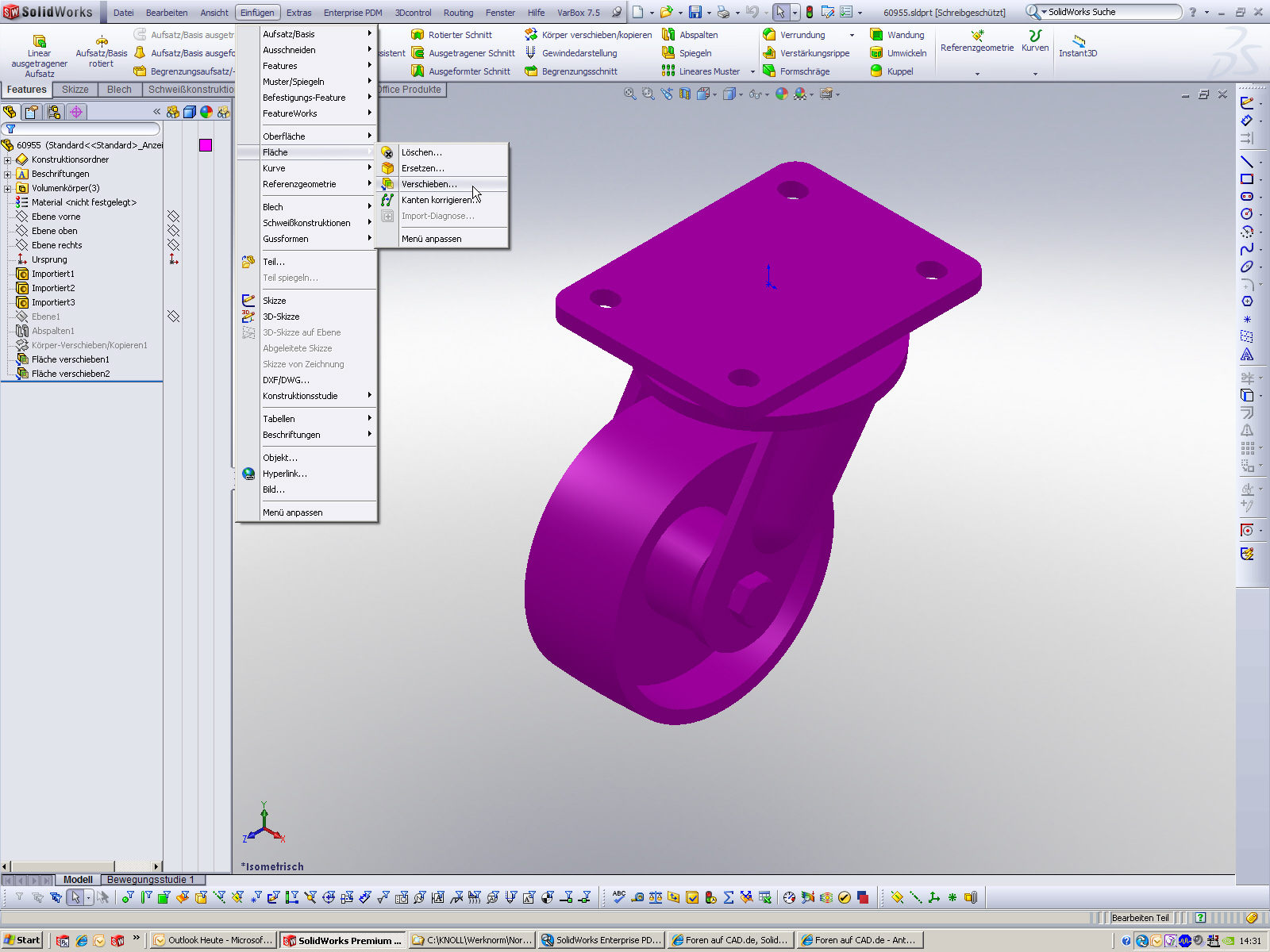Open SolidWorks Enterprise PDM taskbar button
The width and height of the screenshot is (1270, 952).
(601, 940)
